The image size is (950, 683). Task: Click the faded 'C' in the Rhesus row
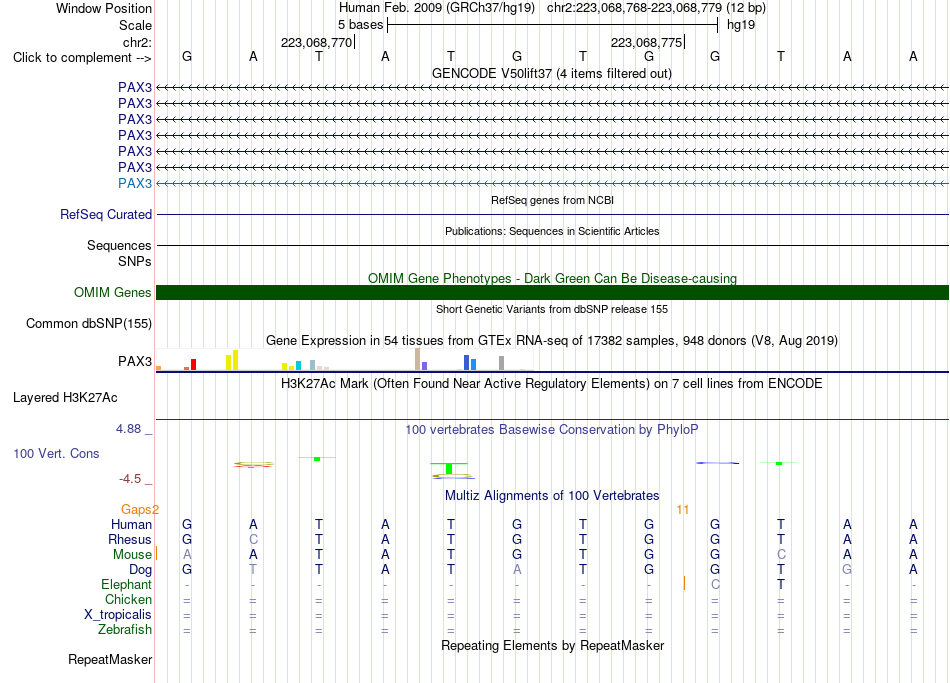[x=253, y=539]
